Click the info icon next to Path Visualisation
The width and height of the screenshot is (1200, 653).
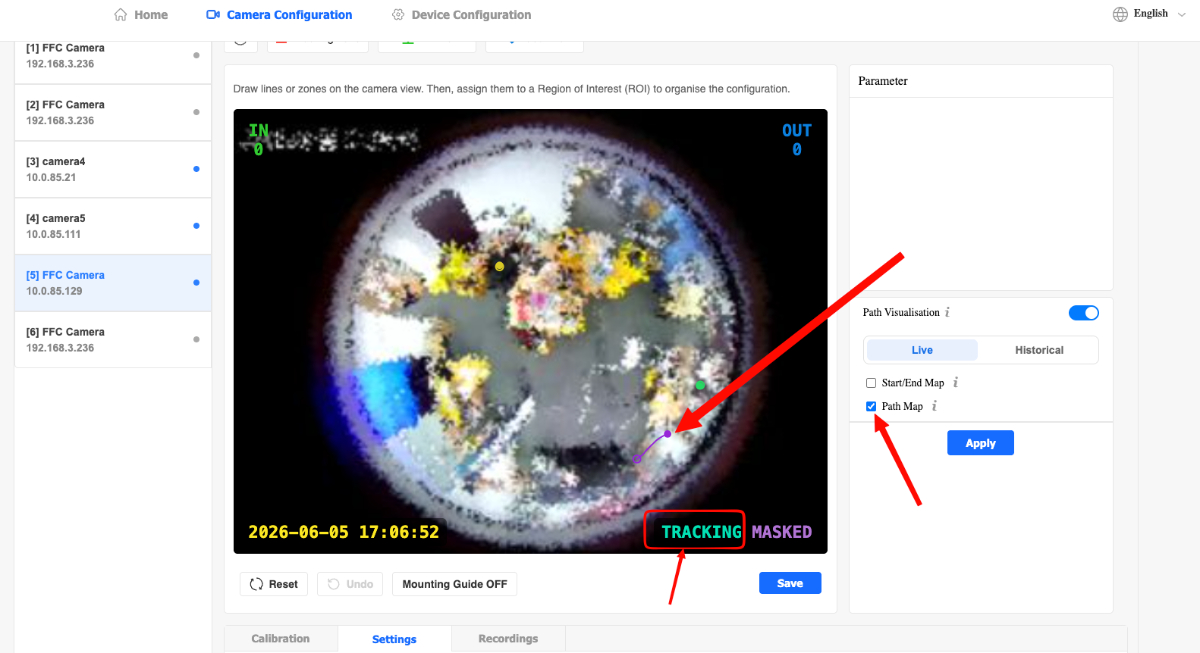click(948, 313)
